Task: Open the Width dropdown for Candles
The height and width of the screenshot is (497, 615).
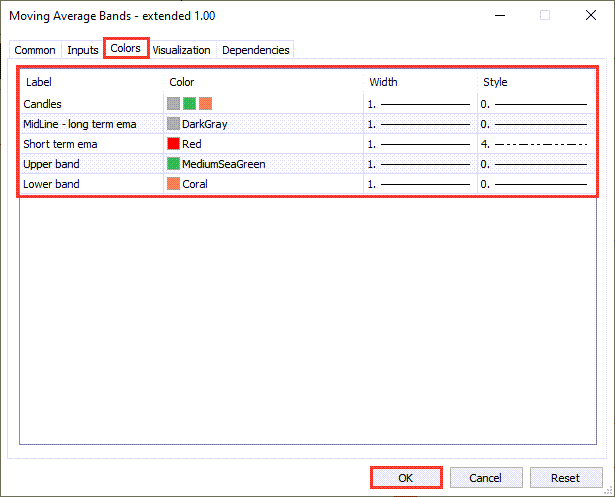Action: 419,103
